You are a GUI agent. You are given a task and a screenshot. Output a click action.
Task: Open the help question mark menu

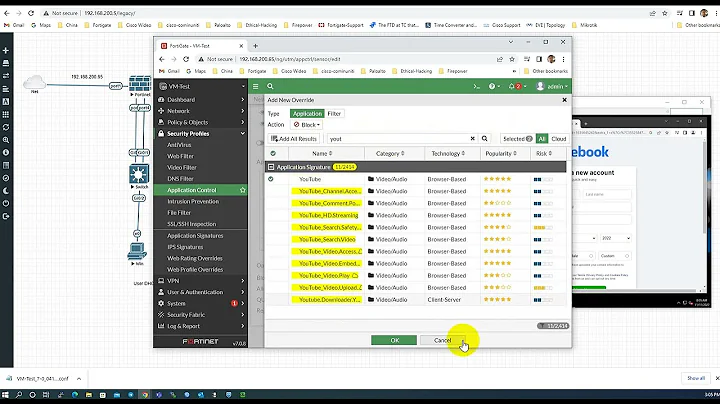click(494, 86)
